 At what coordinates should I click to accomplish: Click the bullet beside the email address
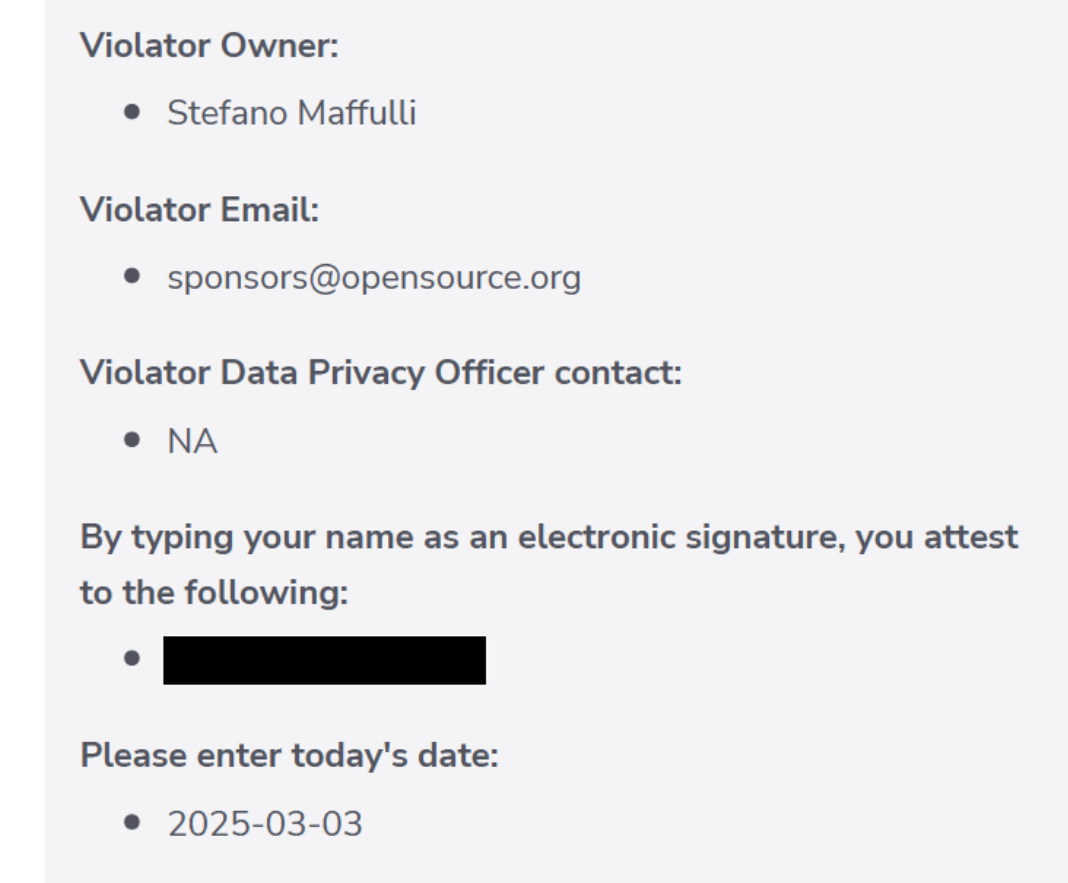tap(132, 276)
